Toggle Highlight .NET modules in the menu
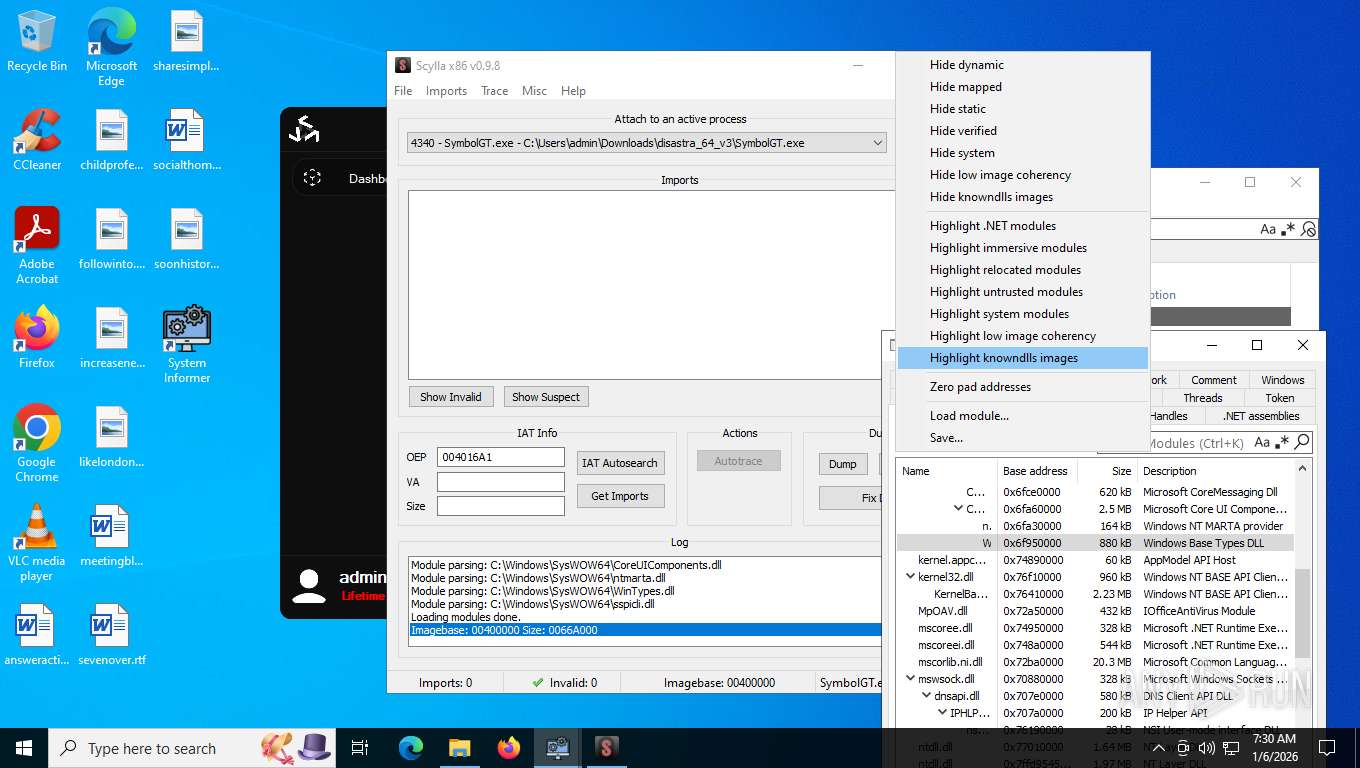1360x768 pixels. (x=1022, y=226)
